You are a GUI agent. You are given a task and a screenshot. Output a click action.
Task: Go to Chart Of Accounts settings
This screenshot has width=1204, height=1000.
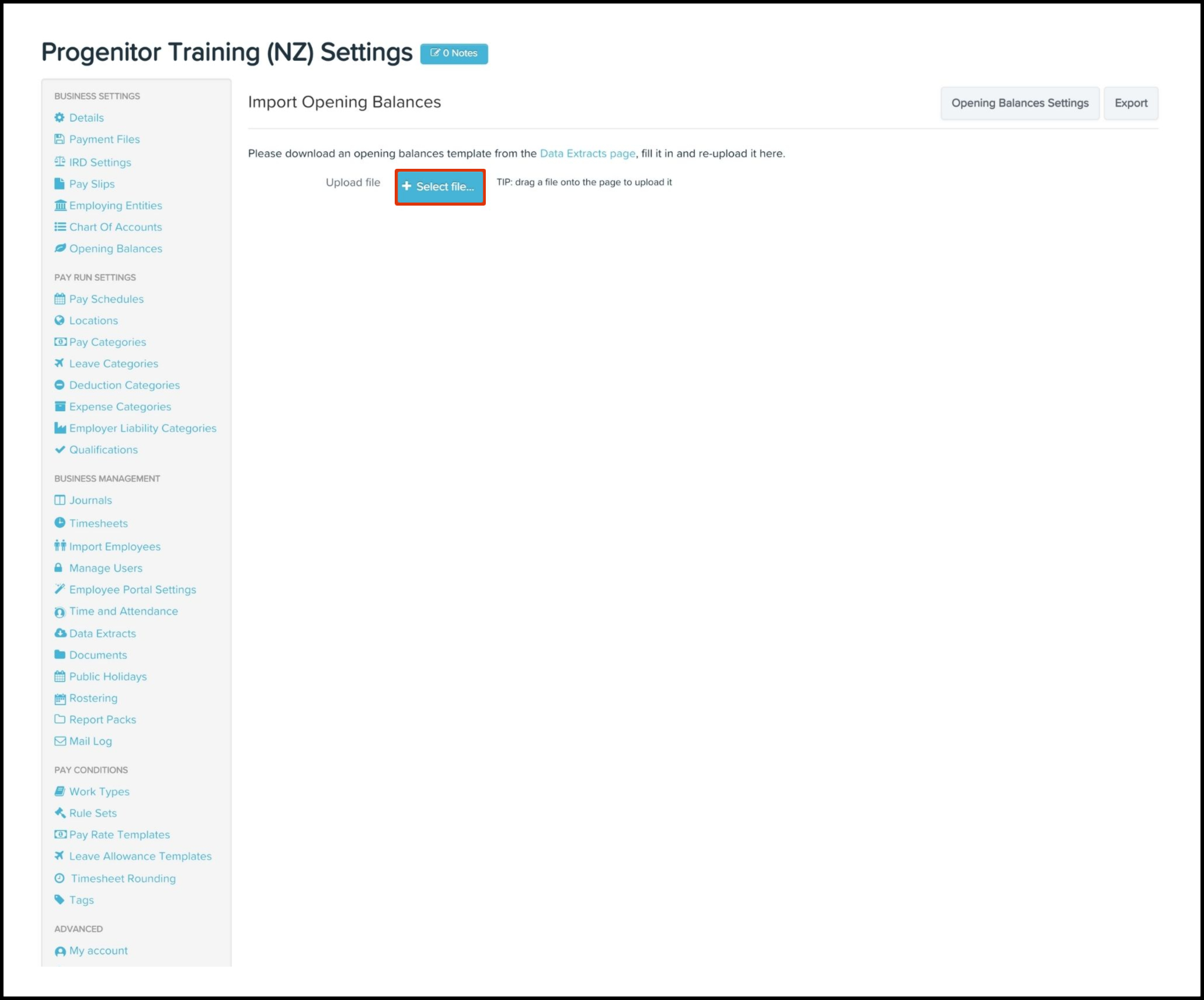(116, 227)
